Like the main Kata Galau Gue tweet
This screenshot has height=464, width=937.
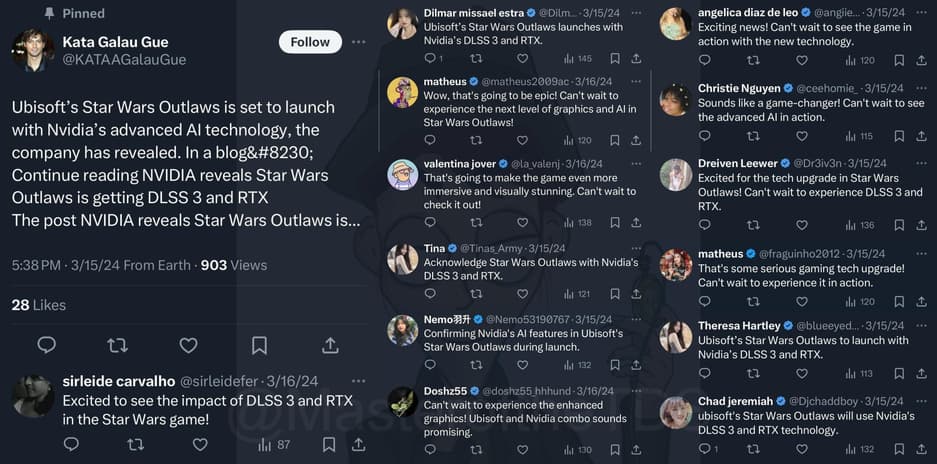pyautogui.click(x=188, y=345)
